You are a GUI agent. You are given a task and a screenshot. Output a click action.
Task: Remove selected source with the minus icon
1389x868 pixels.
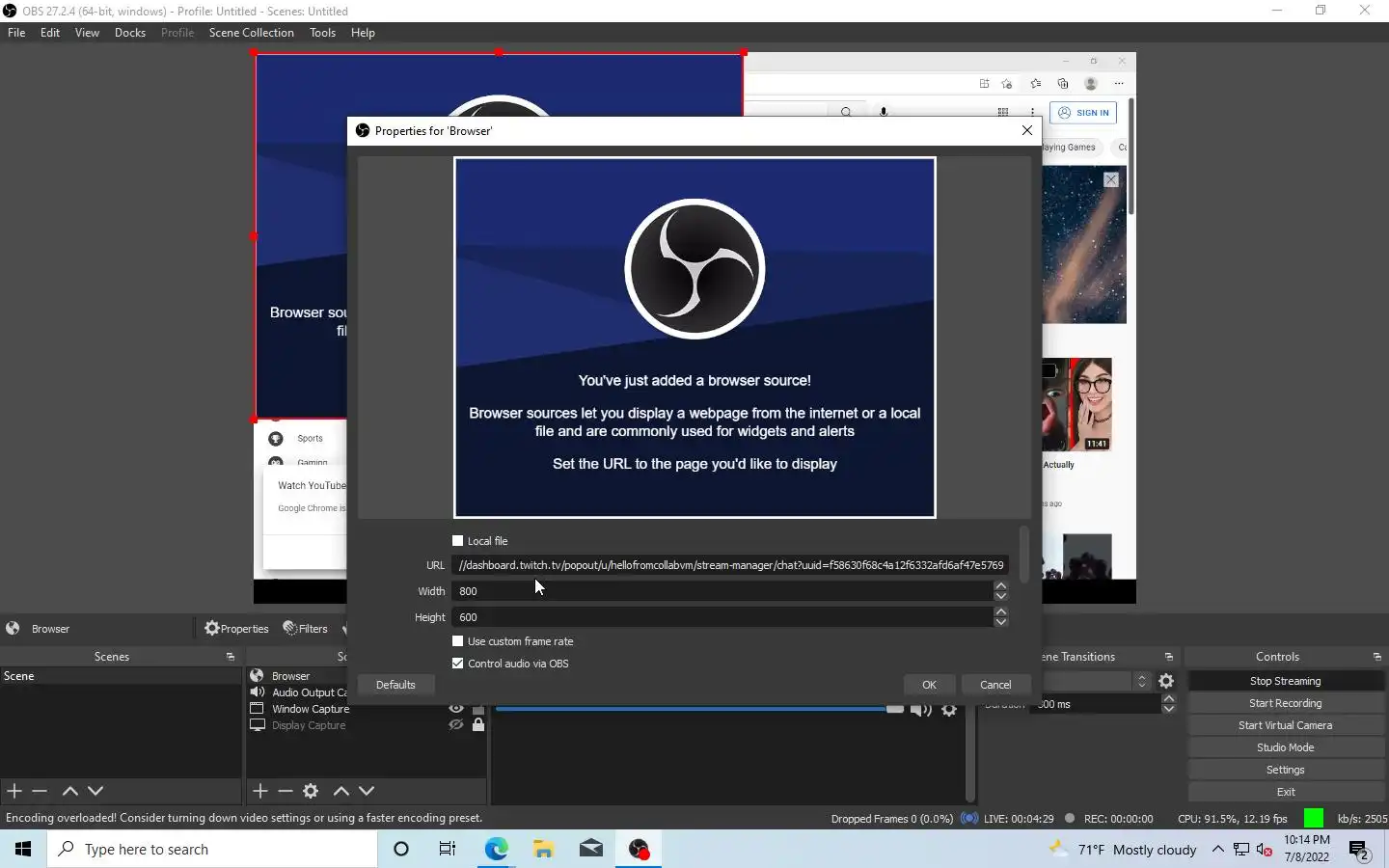click(286, 791)
